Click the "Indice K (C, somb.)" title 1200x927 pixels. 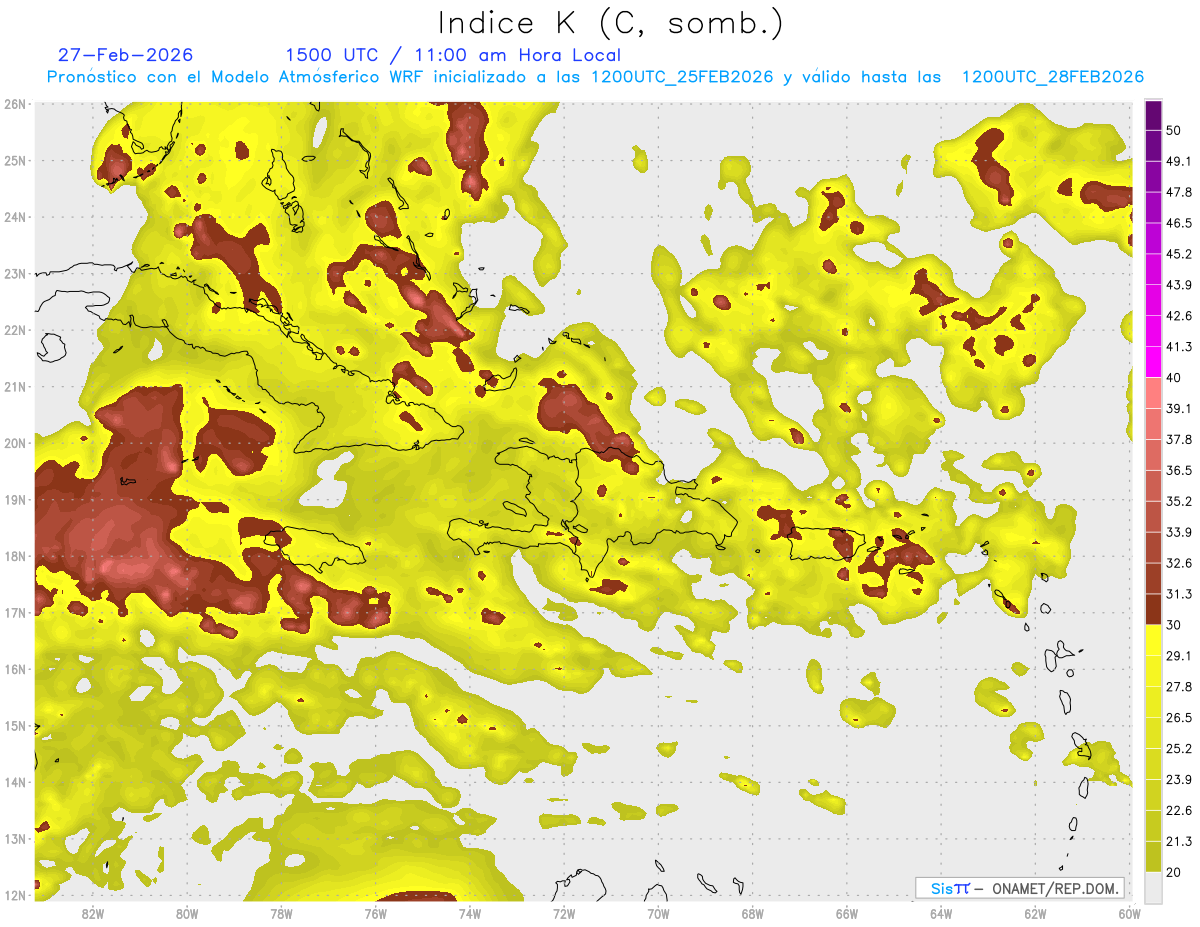tap(611, 23)
